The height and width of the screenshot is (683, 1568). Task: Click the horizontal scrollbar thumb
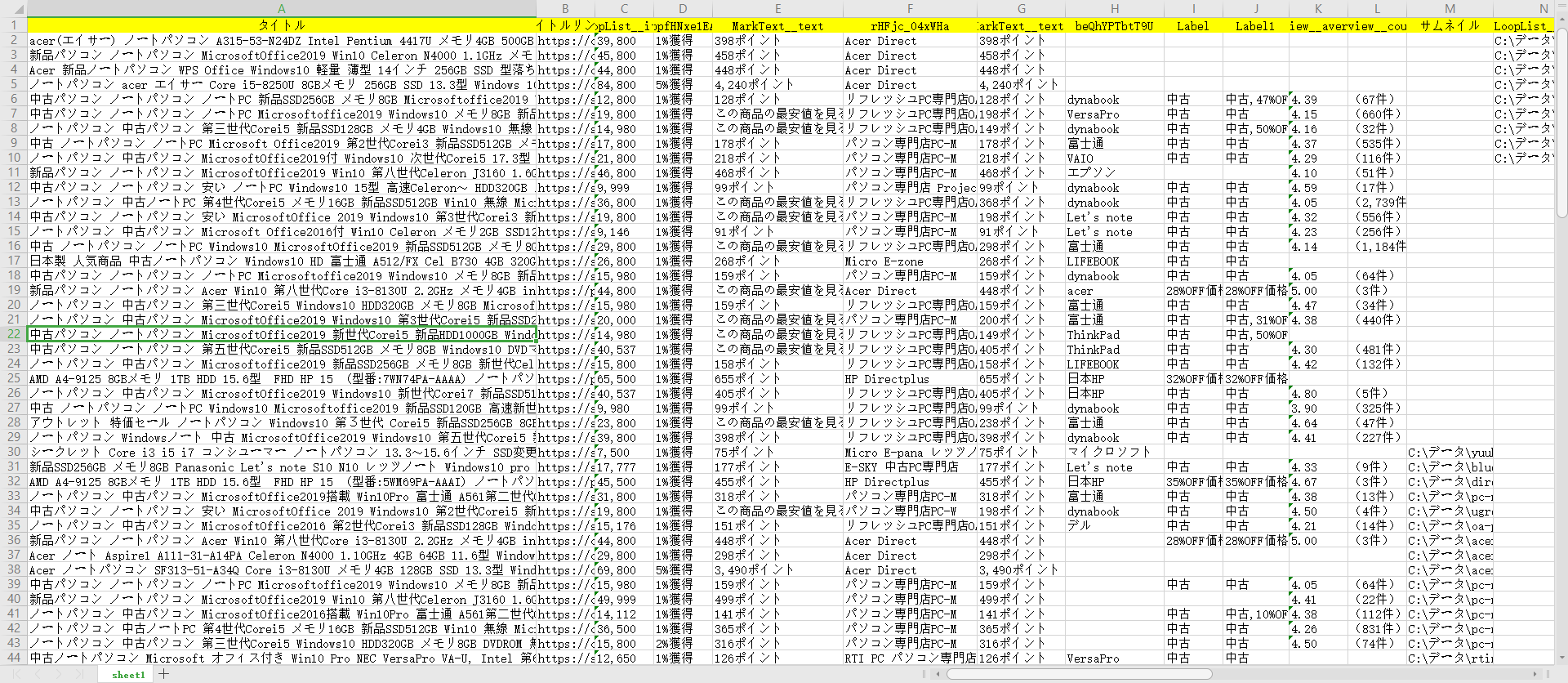click(x=1078, y=674)
